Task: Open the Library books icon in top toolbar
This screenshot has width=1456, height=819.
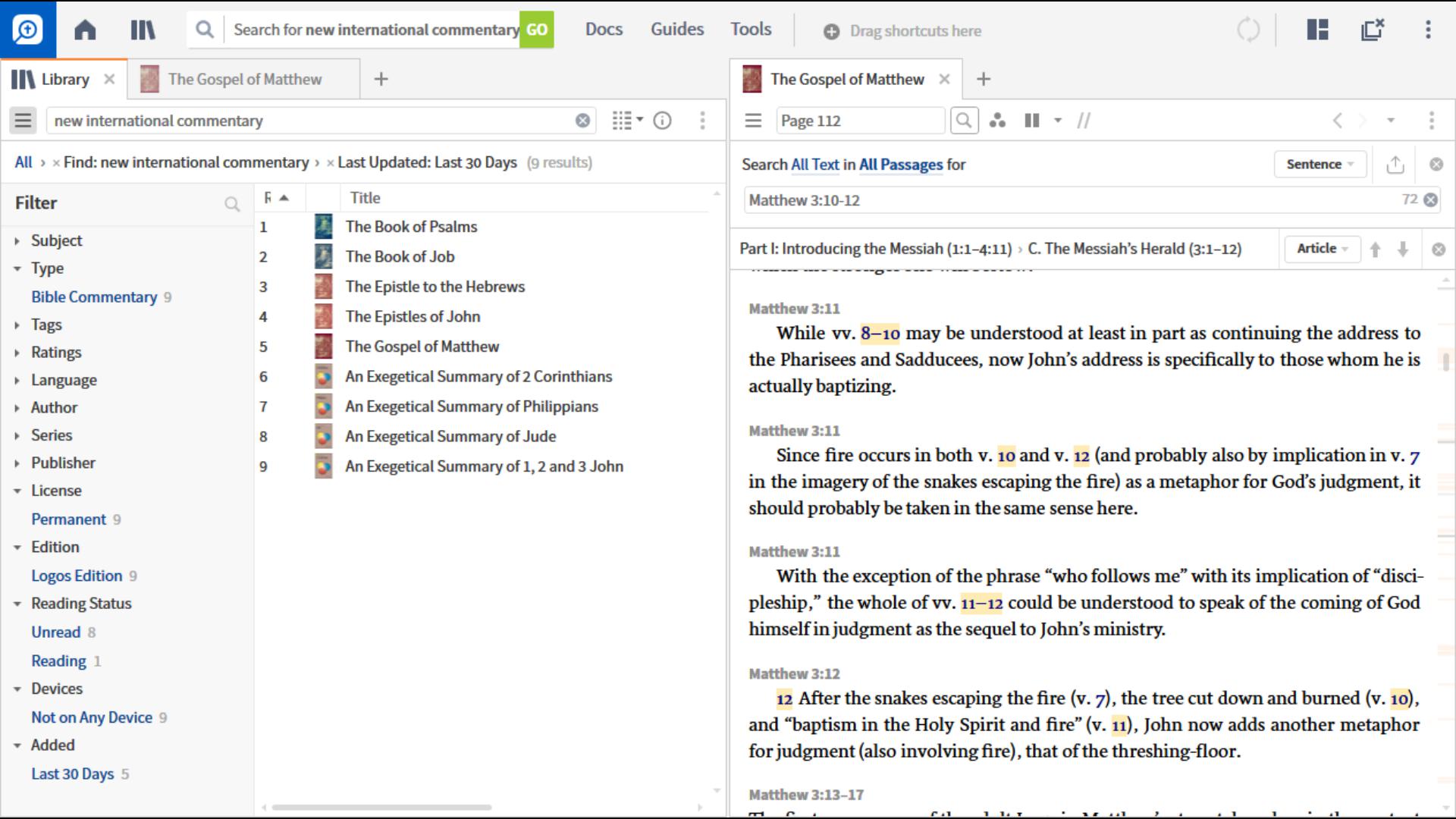Action: click(143, 30)
